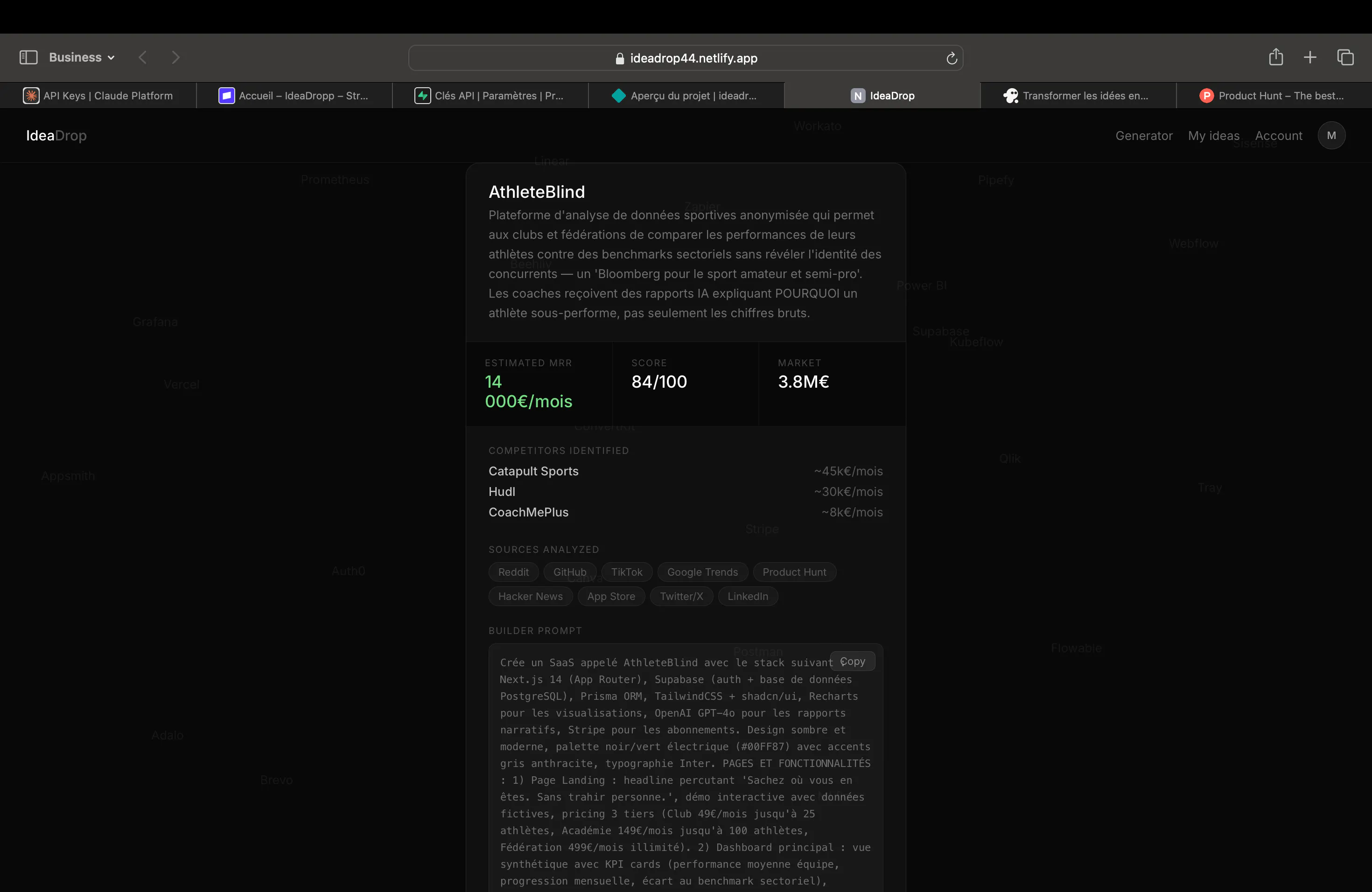Click the Product Hunt source chip
This screenshot has height=892, width=1372.
(x=794, y=572)
